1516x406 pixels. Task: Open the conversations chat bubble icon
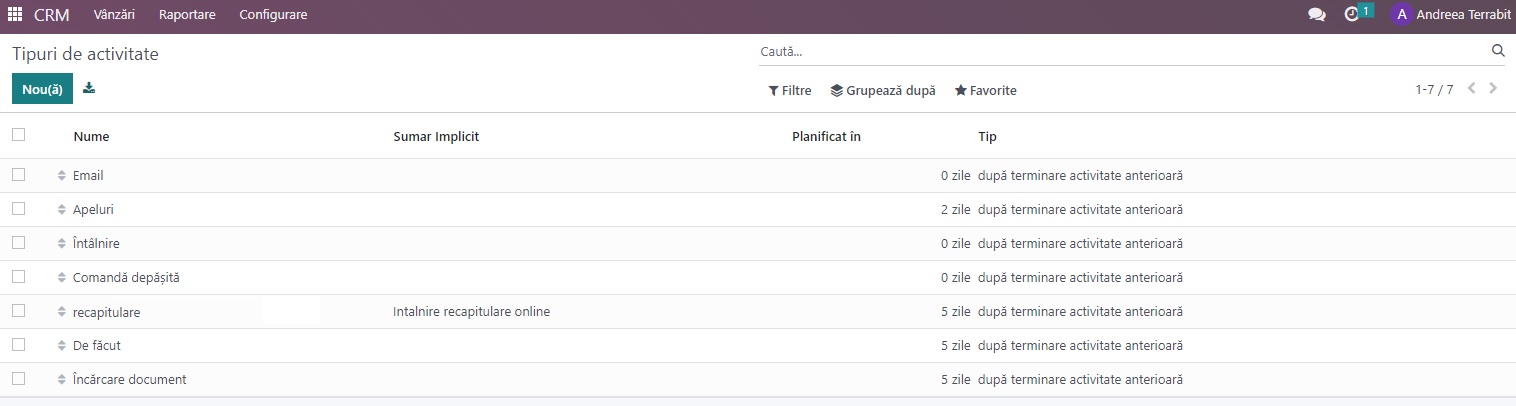pyautogui.click(x=1317, y=15)
